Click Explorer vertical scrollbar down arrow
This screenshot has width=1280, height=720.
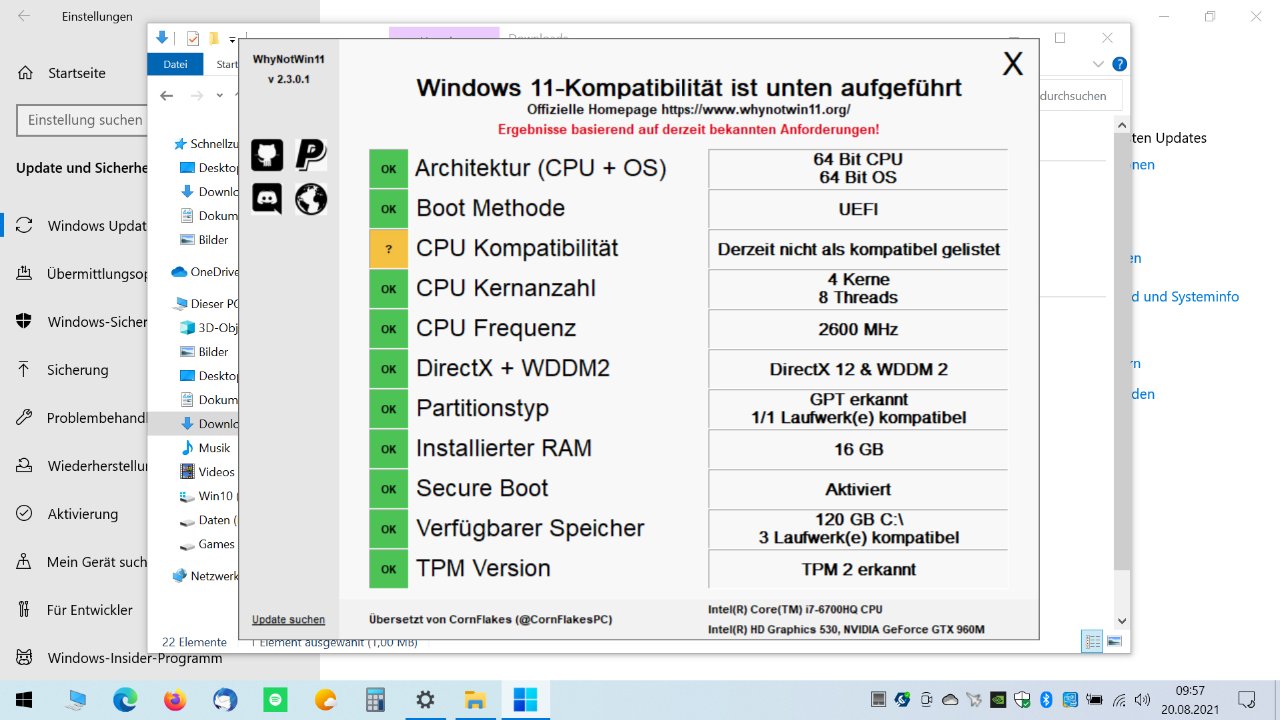(x=1122, y=621)
